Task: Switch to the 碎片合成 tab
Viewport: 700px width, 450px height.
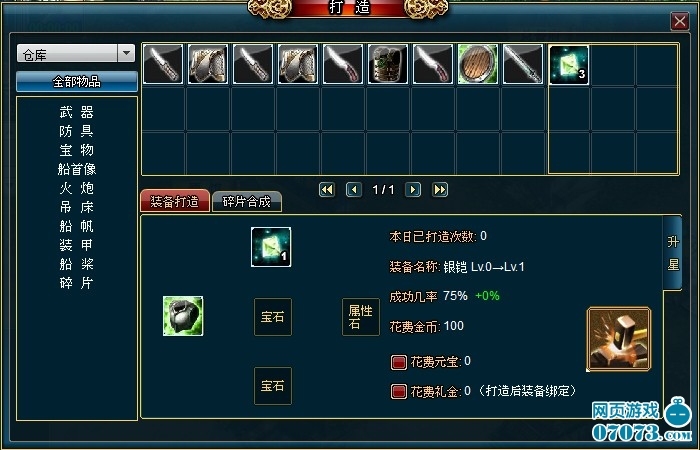Action: click(247, 201)
